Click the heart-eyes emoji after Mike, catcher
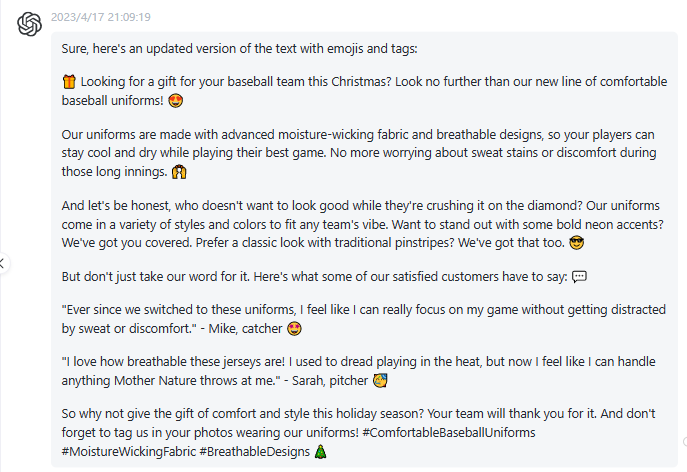The height and width of the screenshot is (472, 687). pyautogui.click(x=294, y=328)
